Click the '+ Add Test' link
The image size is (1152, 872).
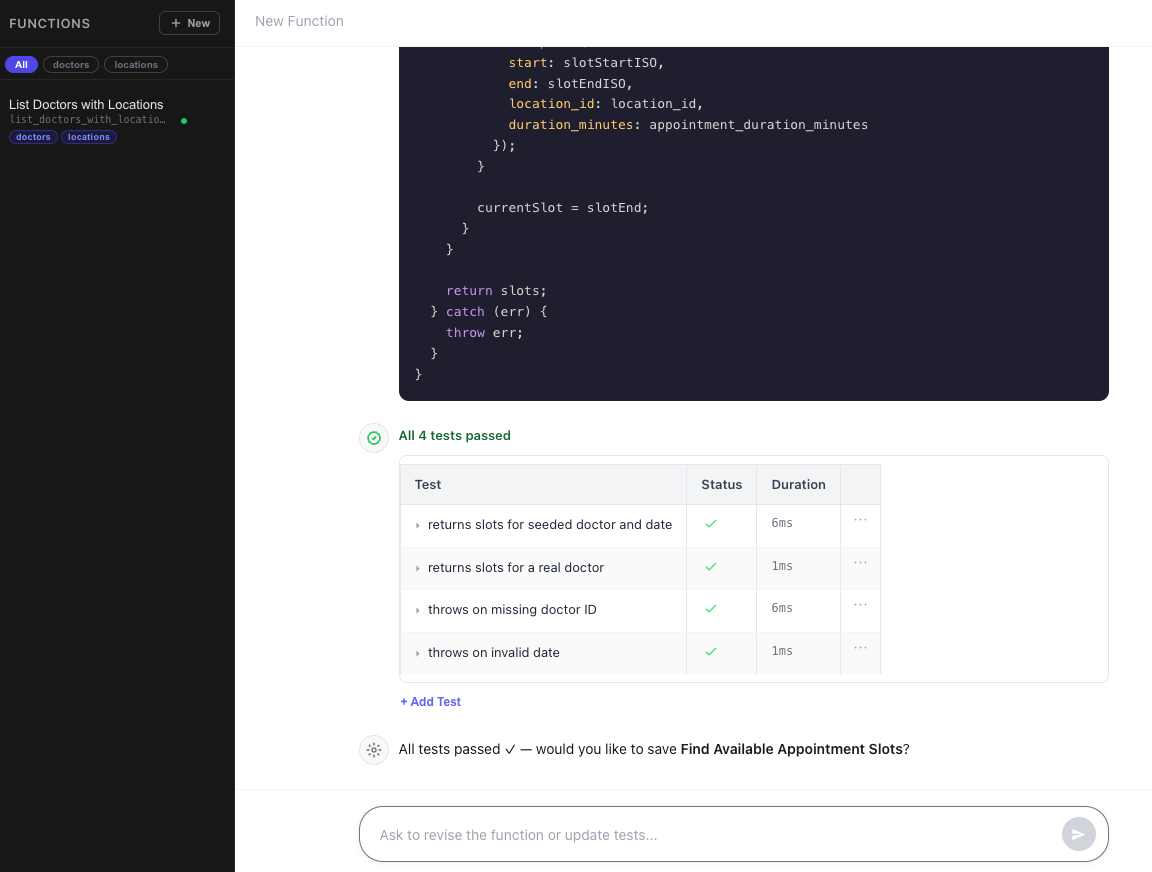coord(430,701)
